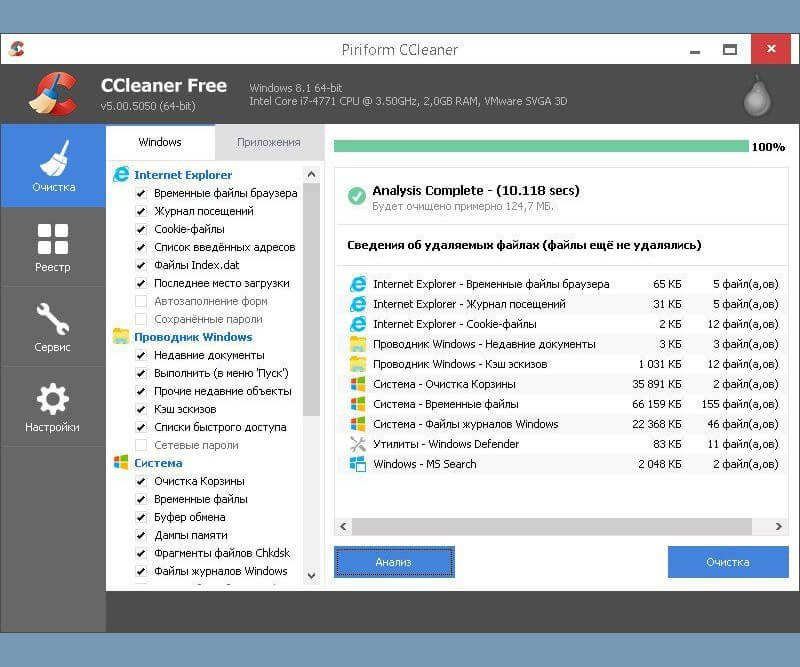This screenshot has width=800, height=667.
Task: Uncheck Списки быстрого доступа checkbox
Action: 141,427
